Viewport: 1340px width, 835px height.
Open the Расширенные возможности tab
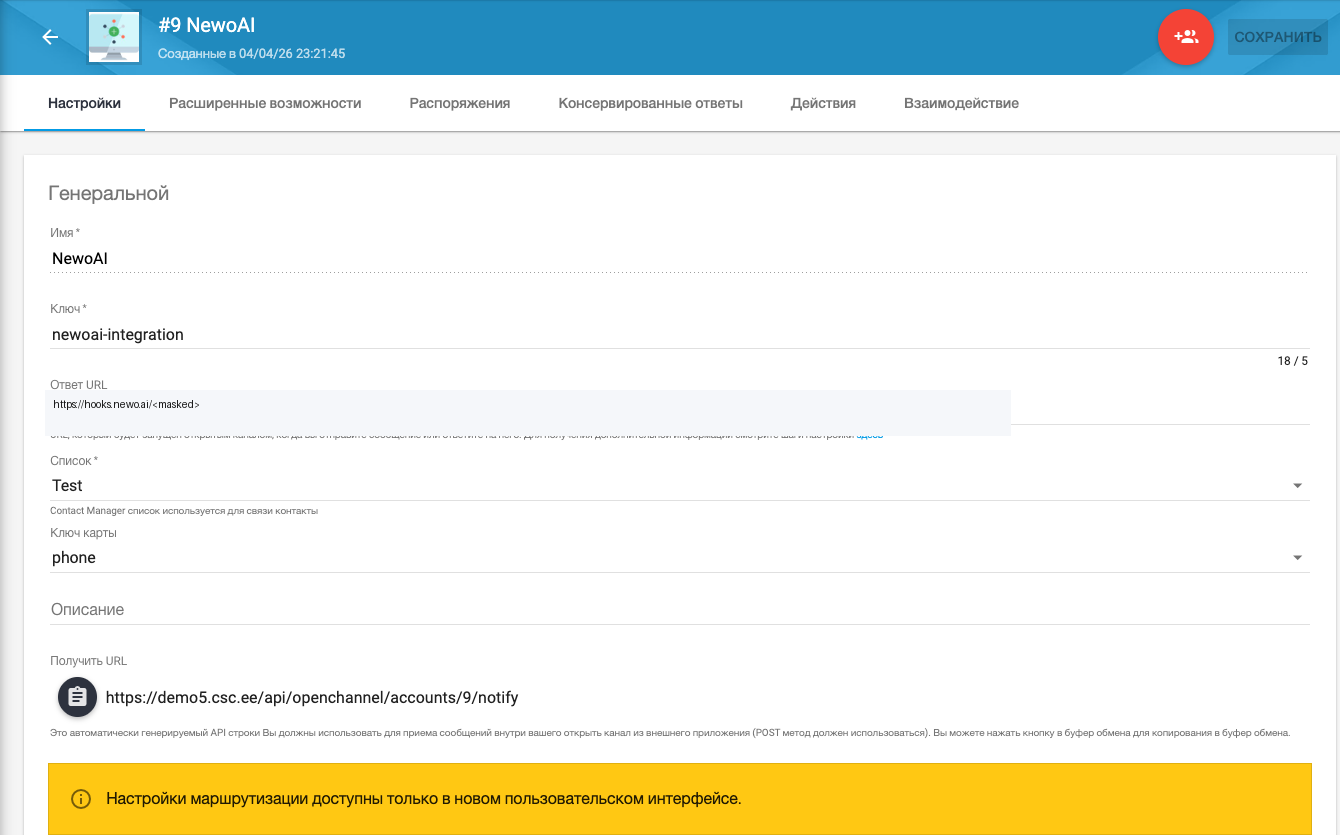tap(265, 103)
